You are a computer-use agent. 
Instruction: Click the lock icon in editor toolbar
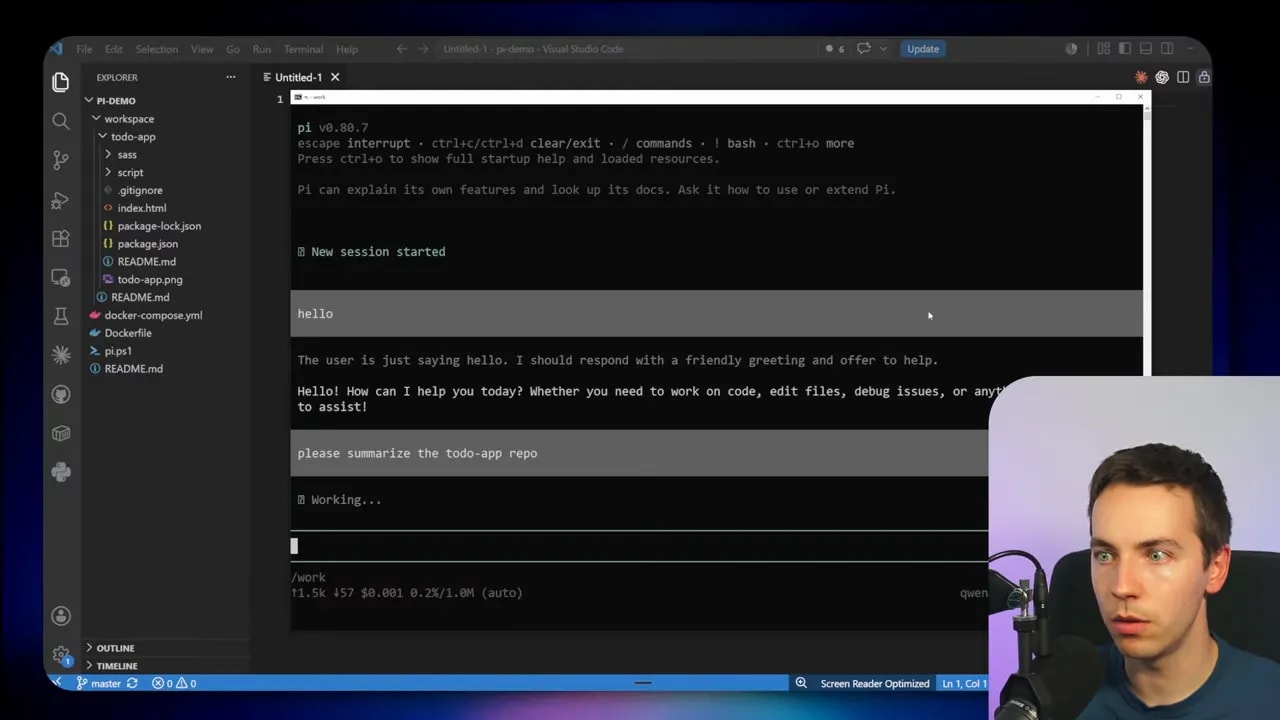click(x=1204, y=77)
